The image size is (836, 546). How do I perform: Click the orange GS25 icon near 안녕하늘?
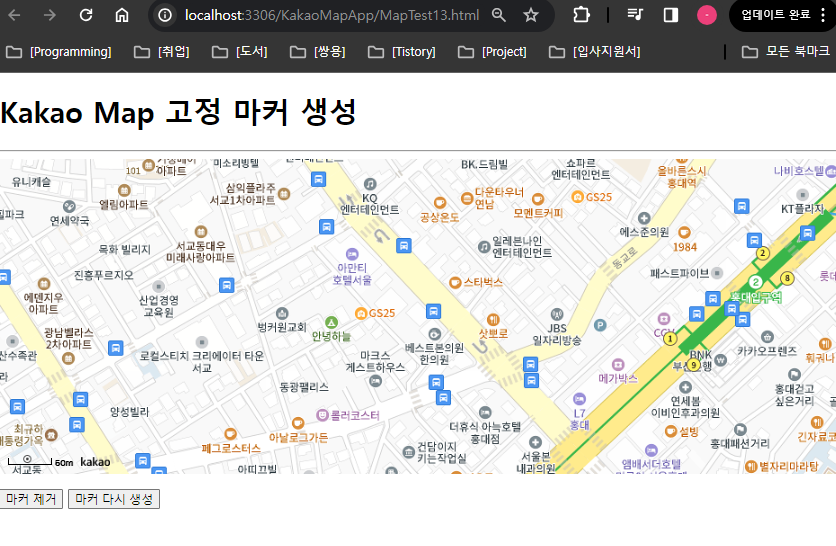point(361,313)
